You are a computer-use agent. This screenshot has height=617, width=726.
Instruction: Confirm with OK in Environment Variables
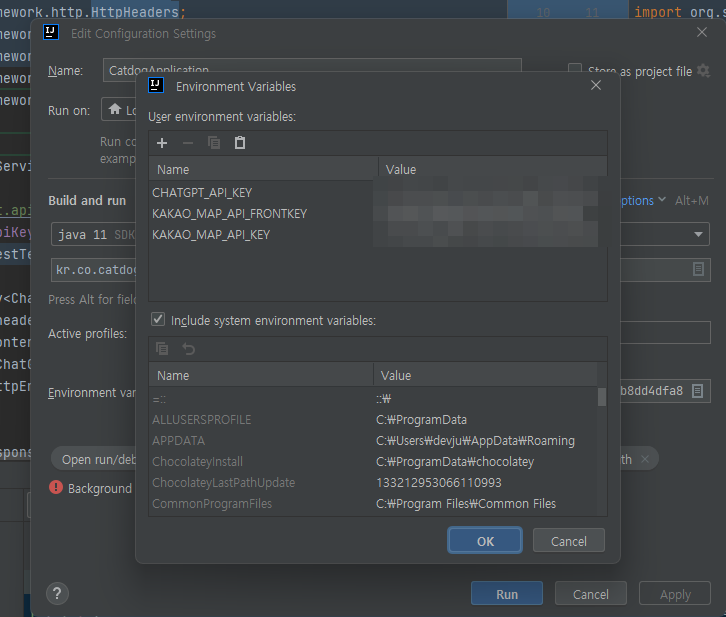click(x=485, y=541)
